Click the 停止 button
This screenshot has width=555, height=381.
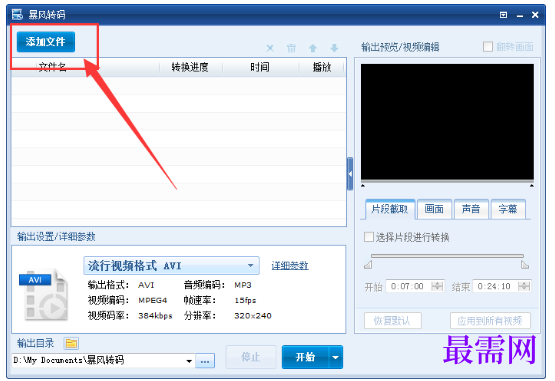coord(251,357)
